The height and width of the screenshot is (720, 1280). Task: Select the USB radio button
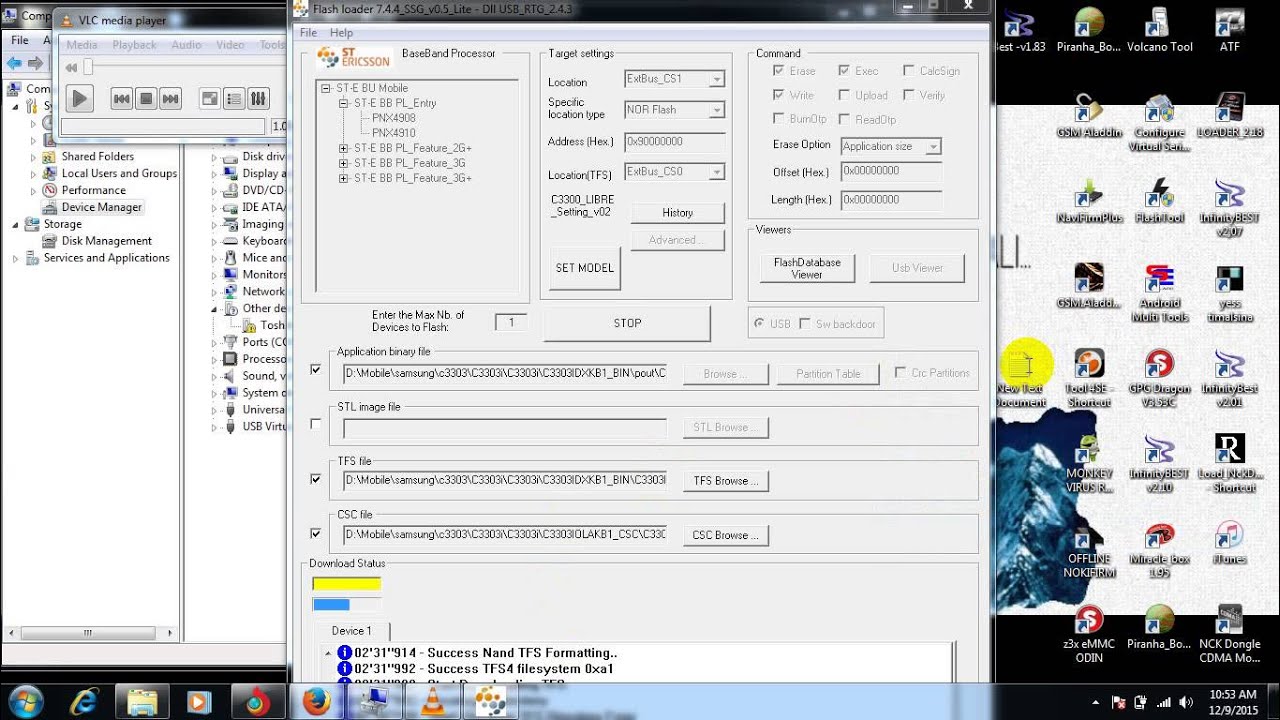(760, 324)
